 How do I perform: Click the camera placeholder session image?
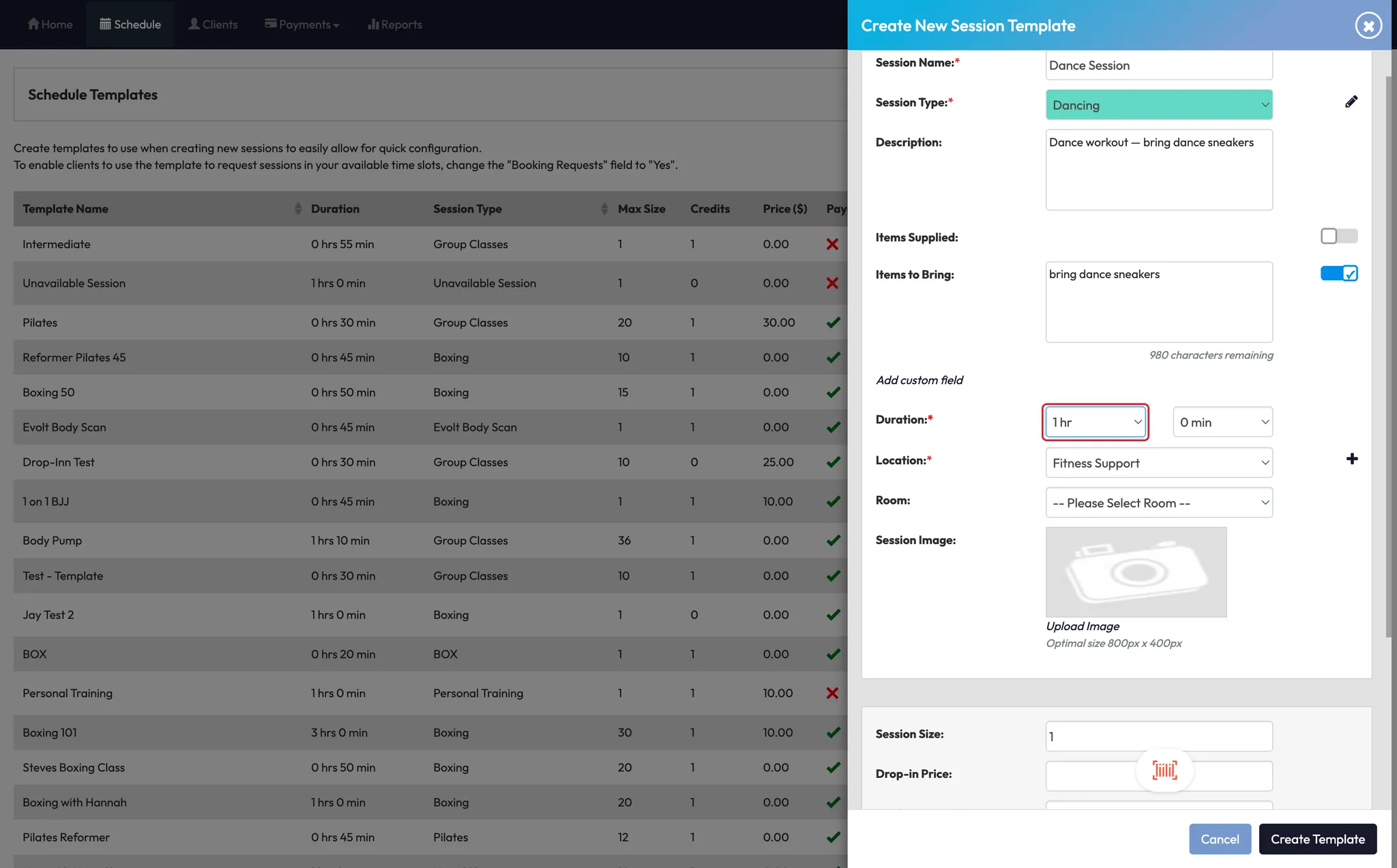click(x=1136, y=571)
